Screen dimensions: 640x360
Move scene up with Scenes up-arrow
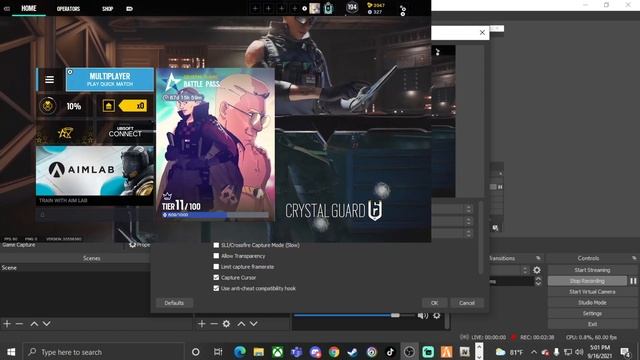pyautogui.click(x=34, y=324)
